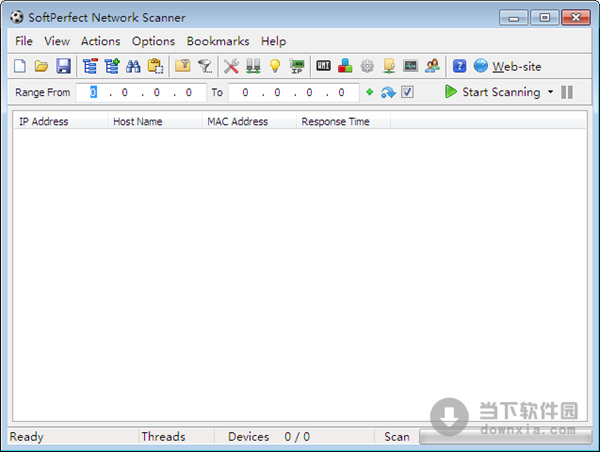Open the Bookmarks menu
600x452 pixels.
[218, 41]
